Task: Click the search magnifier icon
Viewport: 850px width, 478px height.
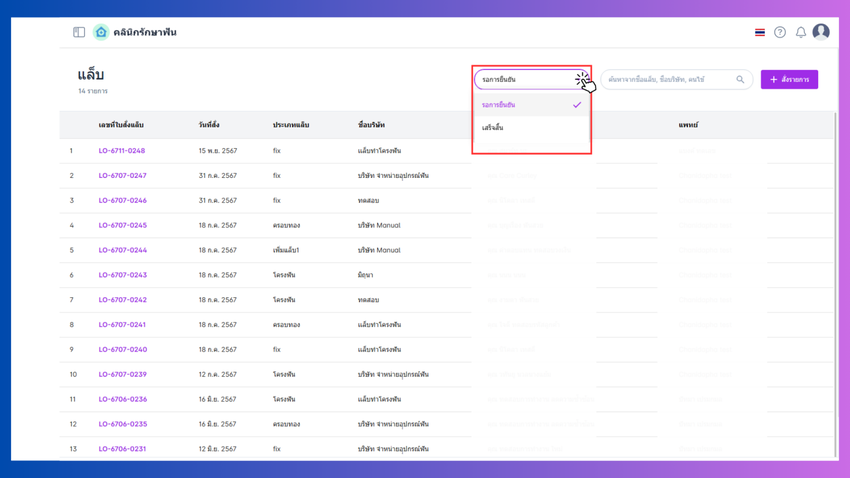Action: click(740, 79)
